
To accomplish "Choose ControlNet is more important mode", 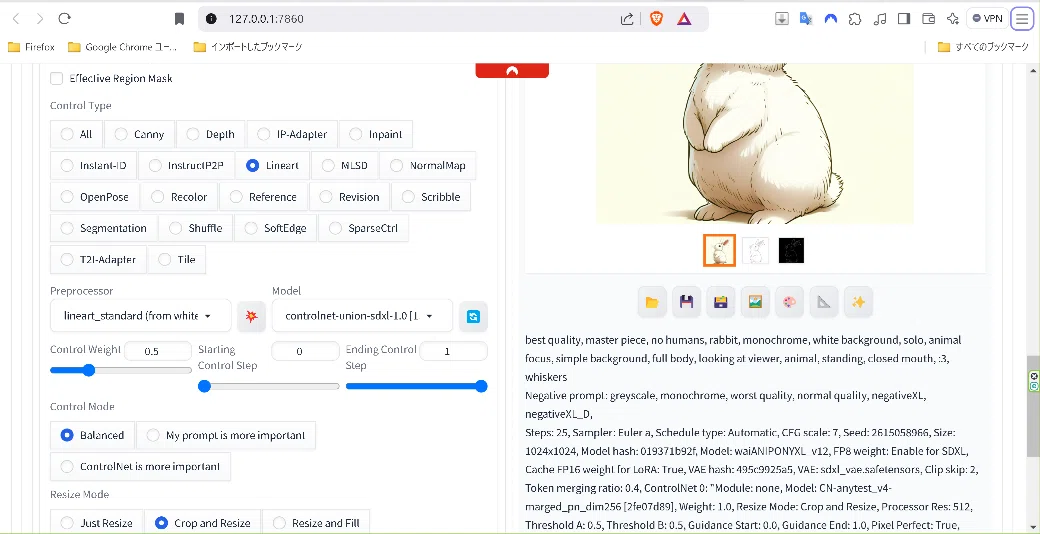I will coord(141,466).
